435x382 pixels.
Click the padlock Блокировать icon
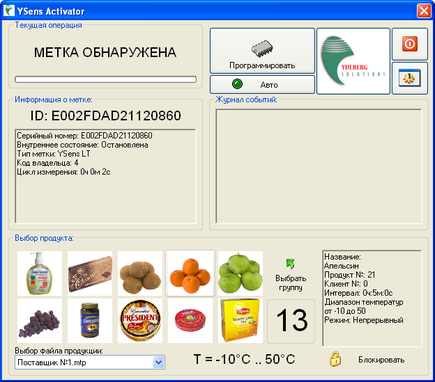335,359
